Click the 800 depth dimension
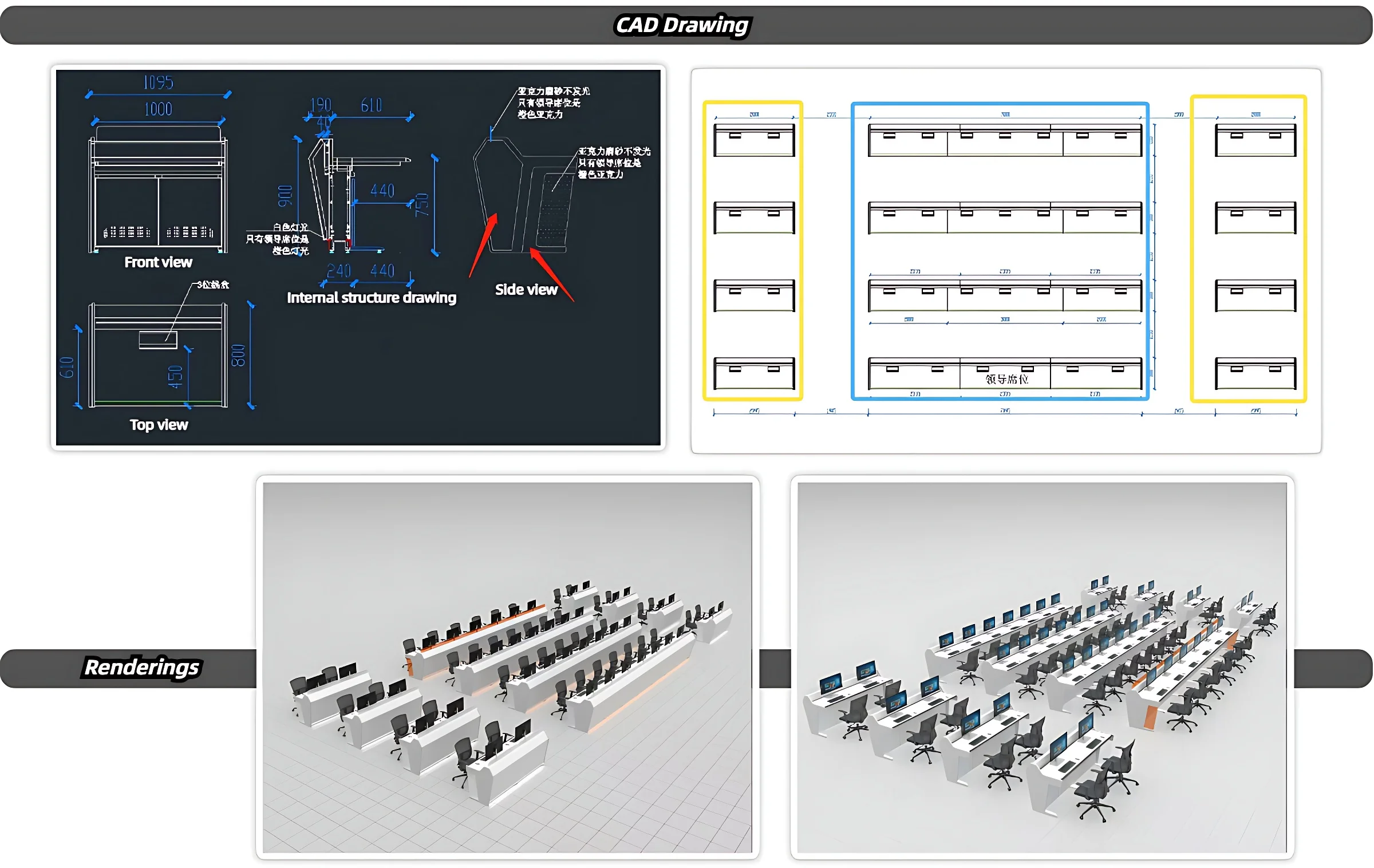The height and width of the screenshot is (868, 1374). coord(238,356)
